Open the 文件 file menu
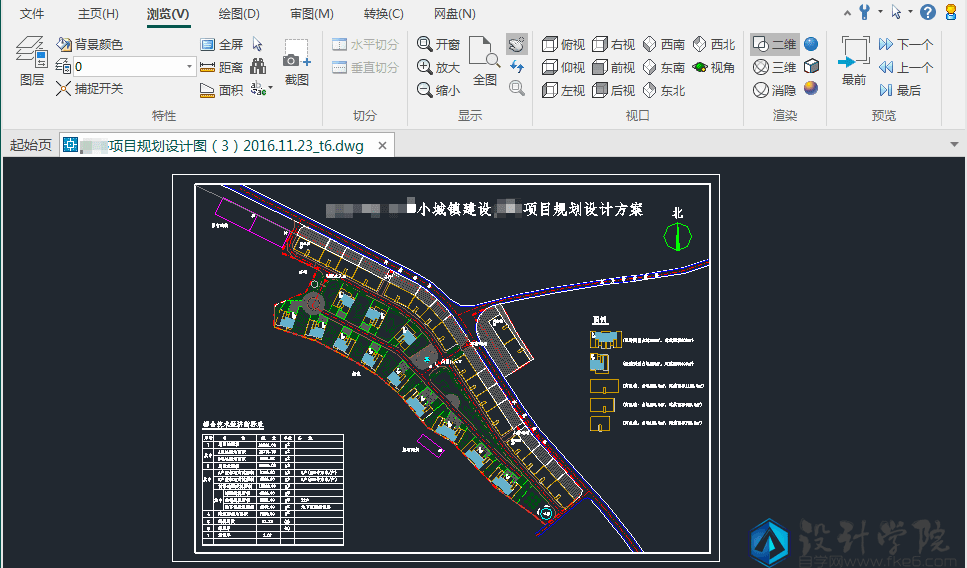 (31, 14)
